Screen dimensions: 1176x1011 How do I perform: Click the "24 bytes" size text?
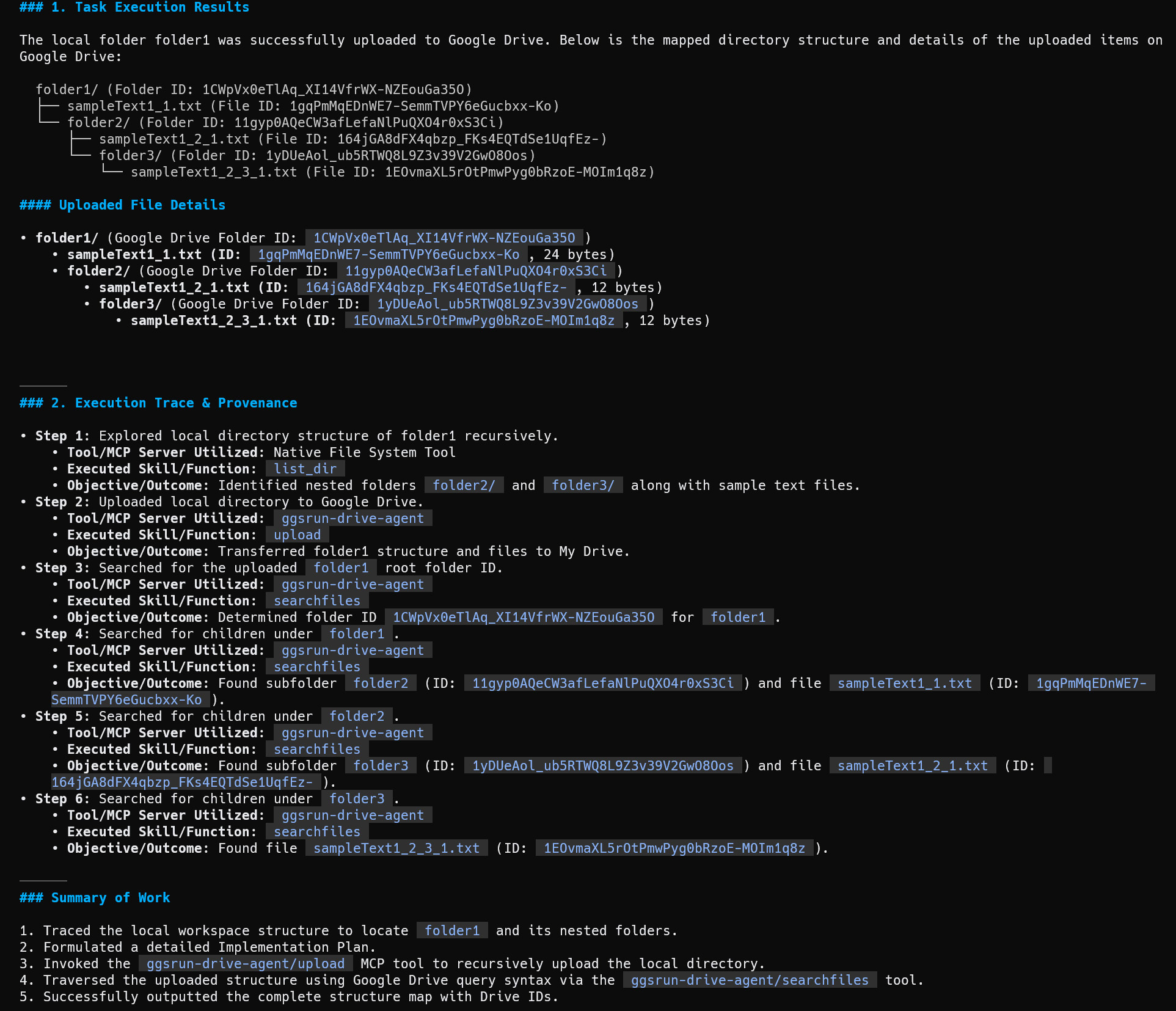point(575,255)
